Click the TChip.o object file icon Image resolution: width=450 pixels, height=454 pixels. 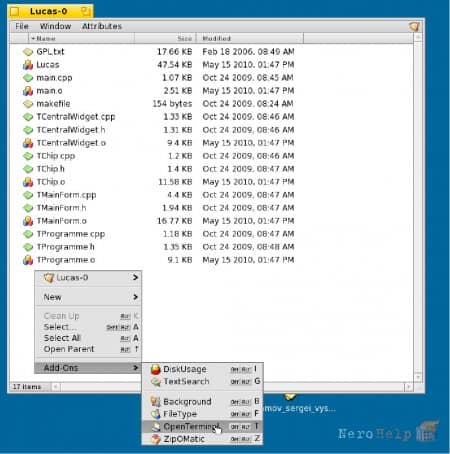tap(28, 182)
